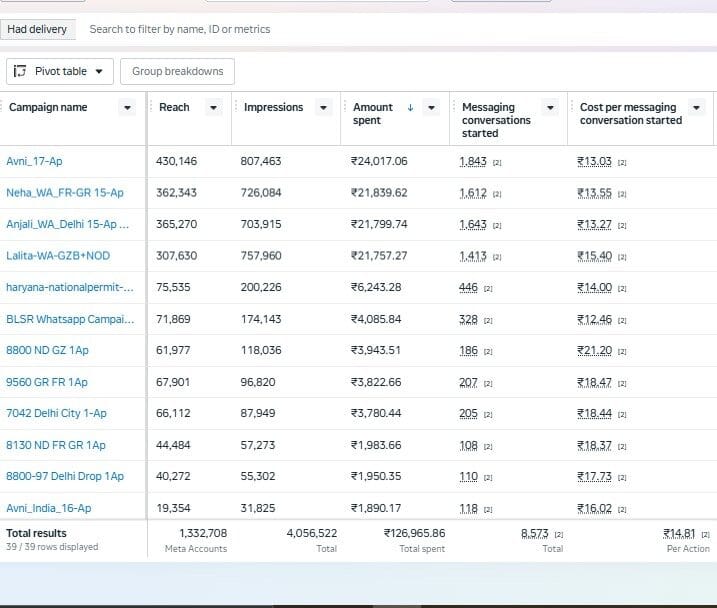The height and width of the screenshot is (608, 717).
Task: Open Impressions column options arrow
Action: pyautogui.click(x=323, y=108)
